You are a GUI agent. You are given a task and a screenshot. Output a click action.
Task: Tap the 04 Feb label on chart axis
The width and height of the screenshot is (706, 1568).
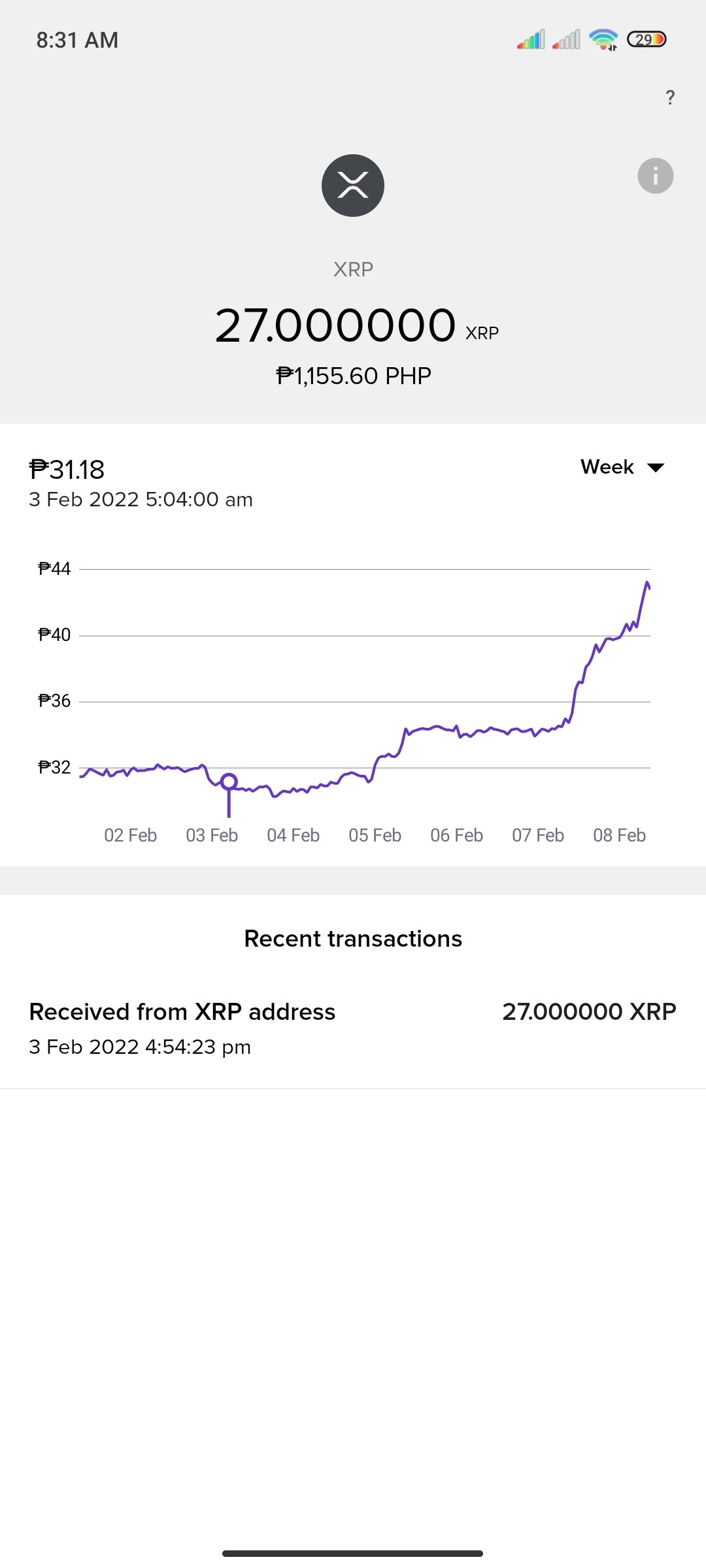(293, 835)
